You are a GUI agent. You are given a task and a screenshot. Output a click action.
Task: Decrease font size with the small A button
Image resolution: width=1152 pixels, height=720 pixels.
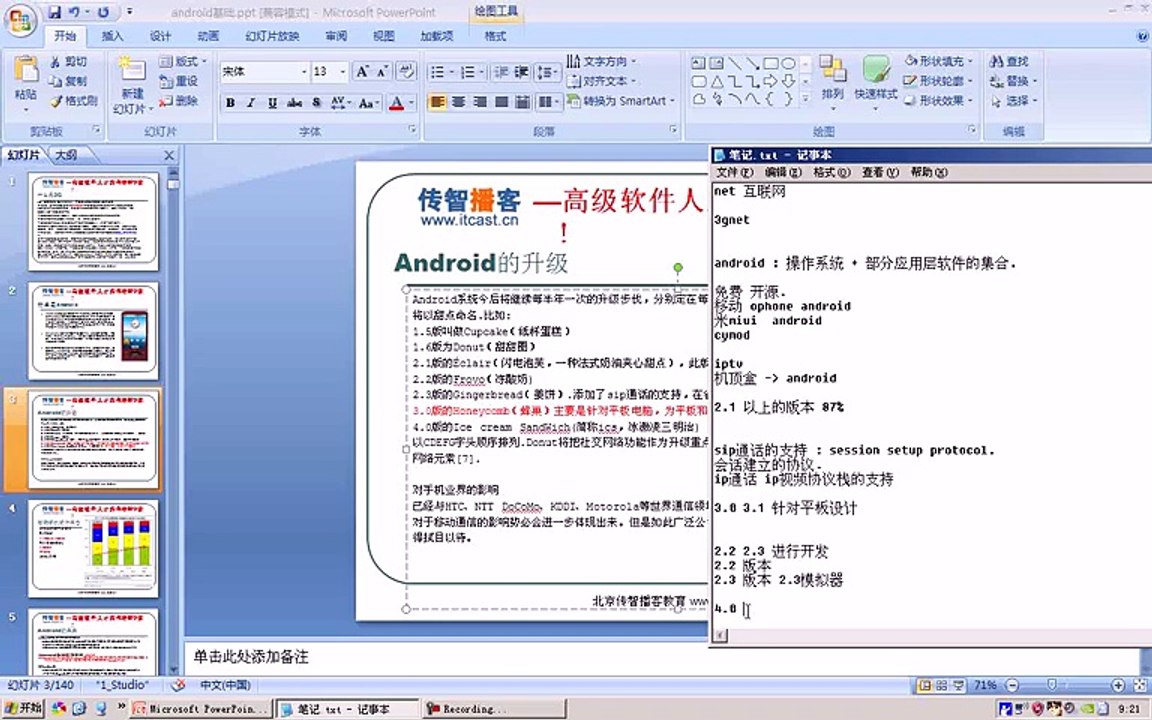382,71
